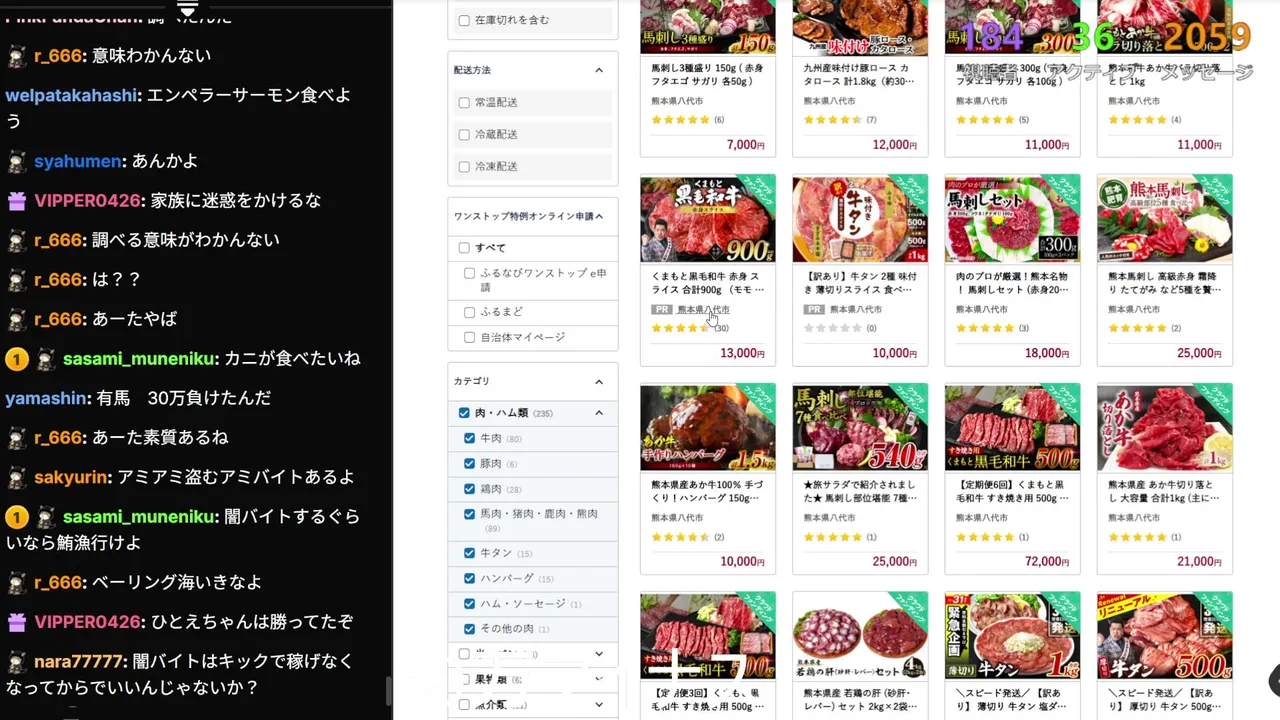
Task: Uncheck 牛タン category checkbox
Action: point(470,553)
